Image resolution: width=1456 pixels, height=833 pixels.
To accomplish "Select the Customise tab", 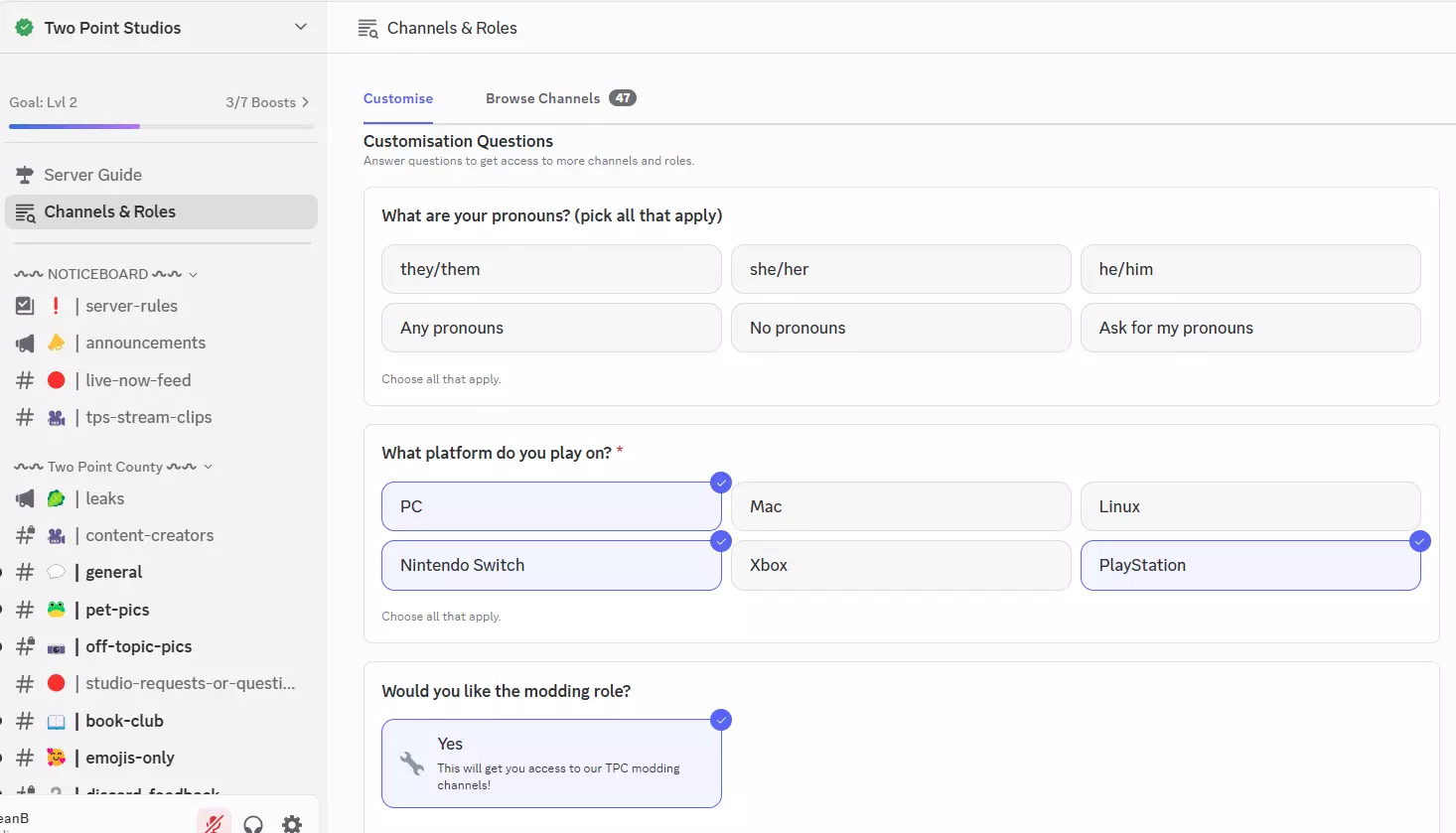I will [397, 98].
